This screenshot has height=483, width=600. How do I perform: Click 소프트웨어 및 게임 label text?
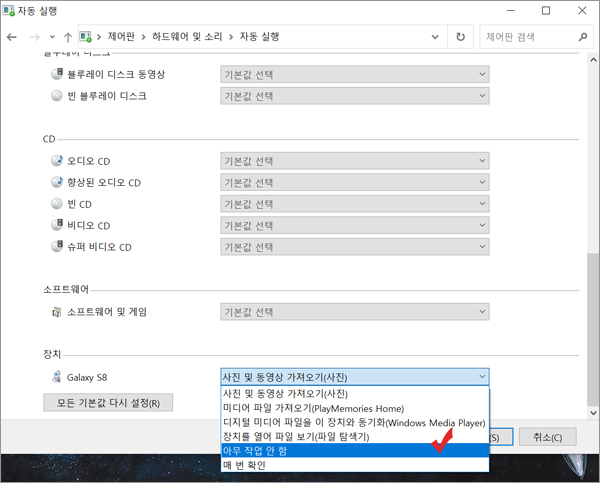click(x=107, y=312)
